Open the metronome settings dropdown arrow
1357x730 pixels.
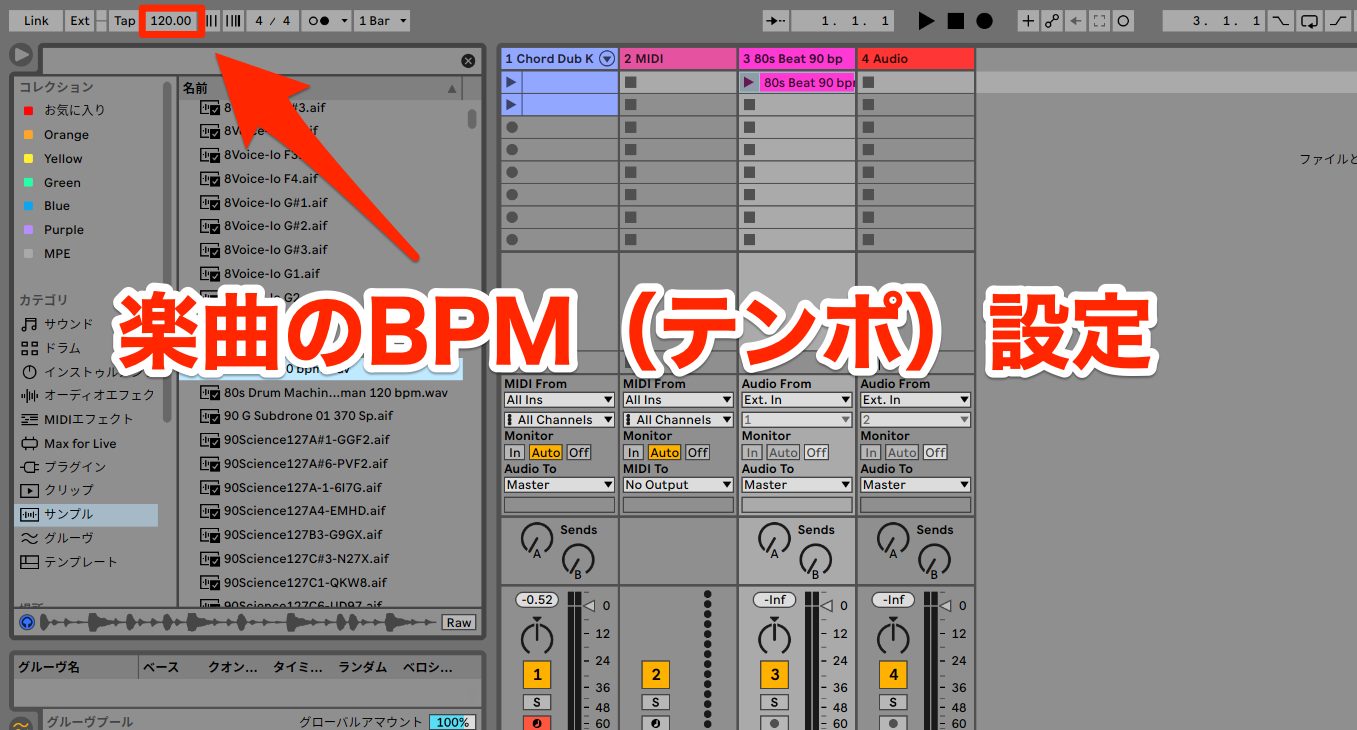pos(344,20)
